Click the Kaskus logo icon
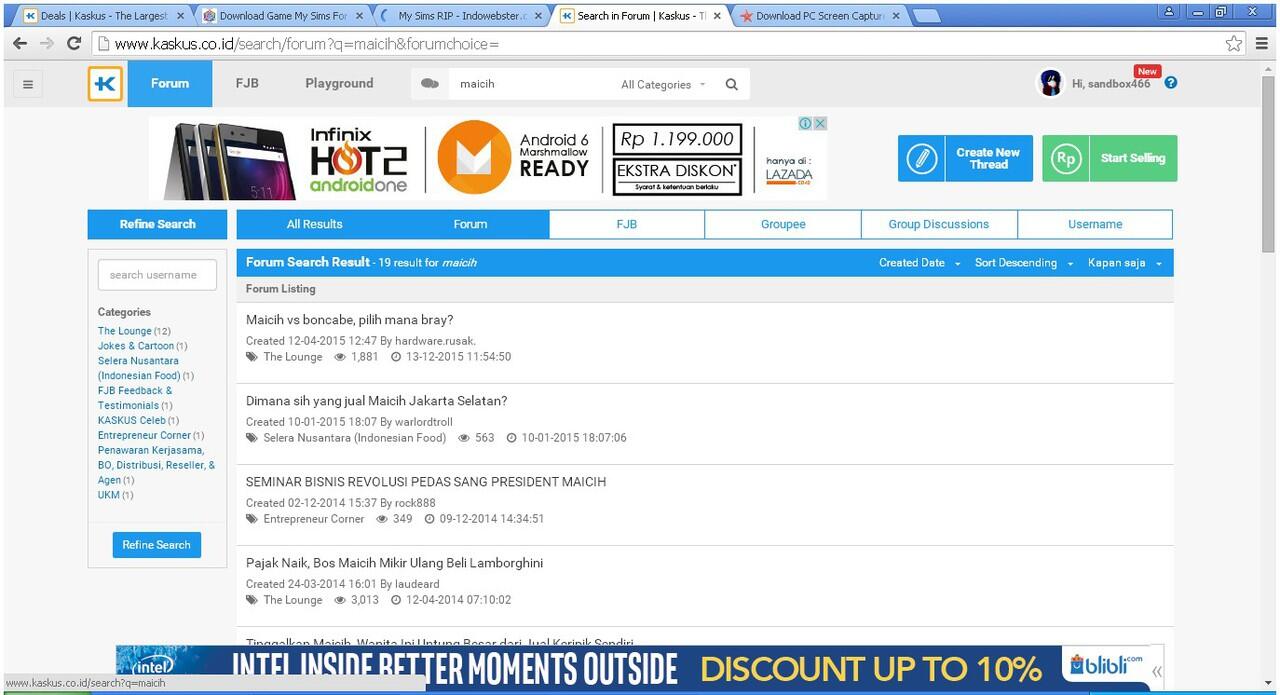Screen dimensions: 1280x695 (105, 84)
